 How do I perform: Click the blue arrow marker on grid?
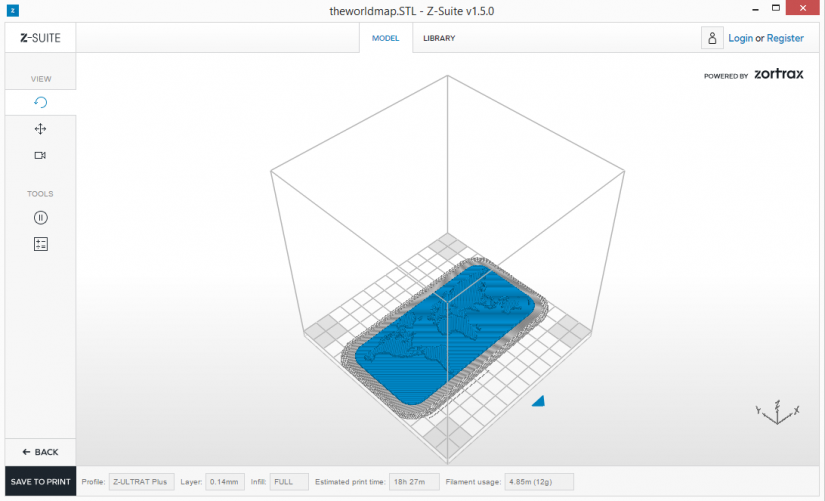coord(538,401)
